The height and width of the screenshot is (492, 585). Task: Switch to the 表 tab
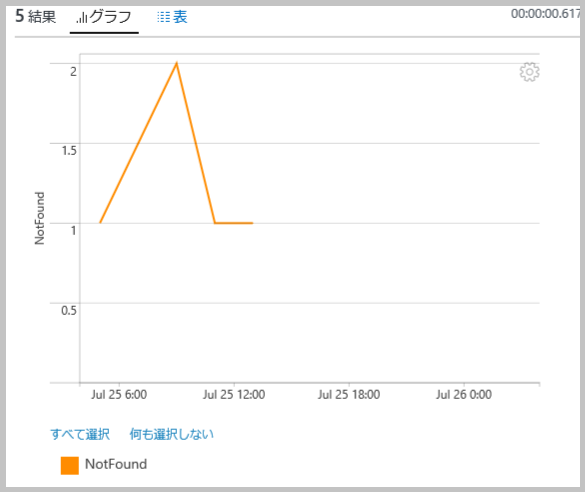click(172, 17)
